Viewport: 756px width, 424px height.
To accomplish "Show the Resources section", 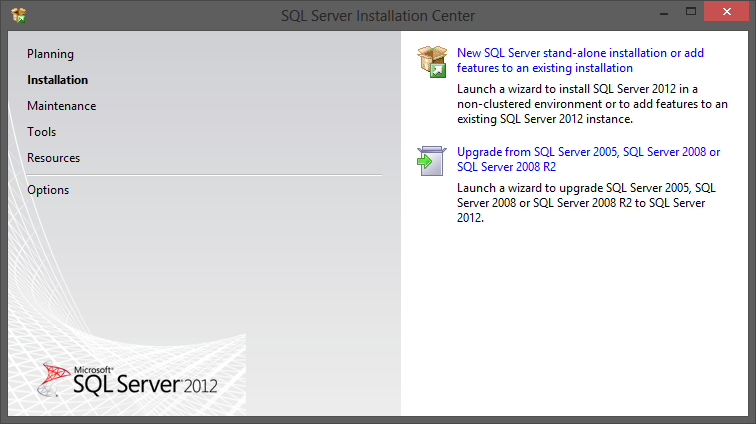I will click(54, 158).
